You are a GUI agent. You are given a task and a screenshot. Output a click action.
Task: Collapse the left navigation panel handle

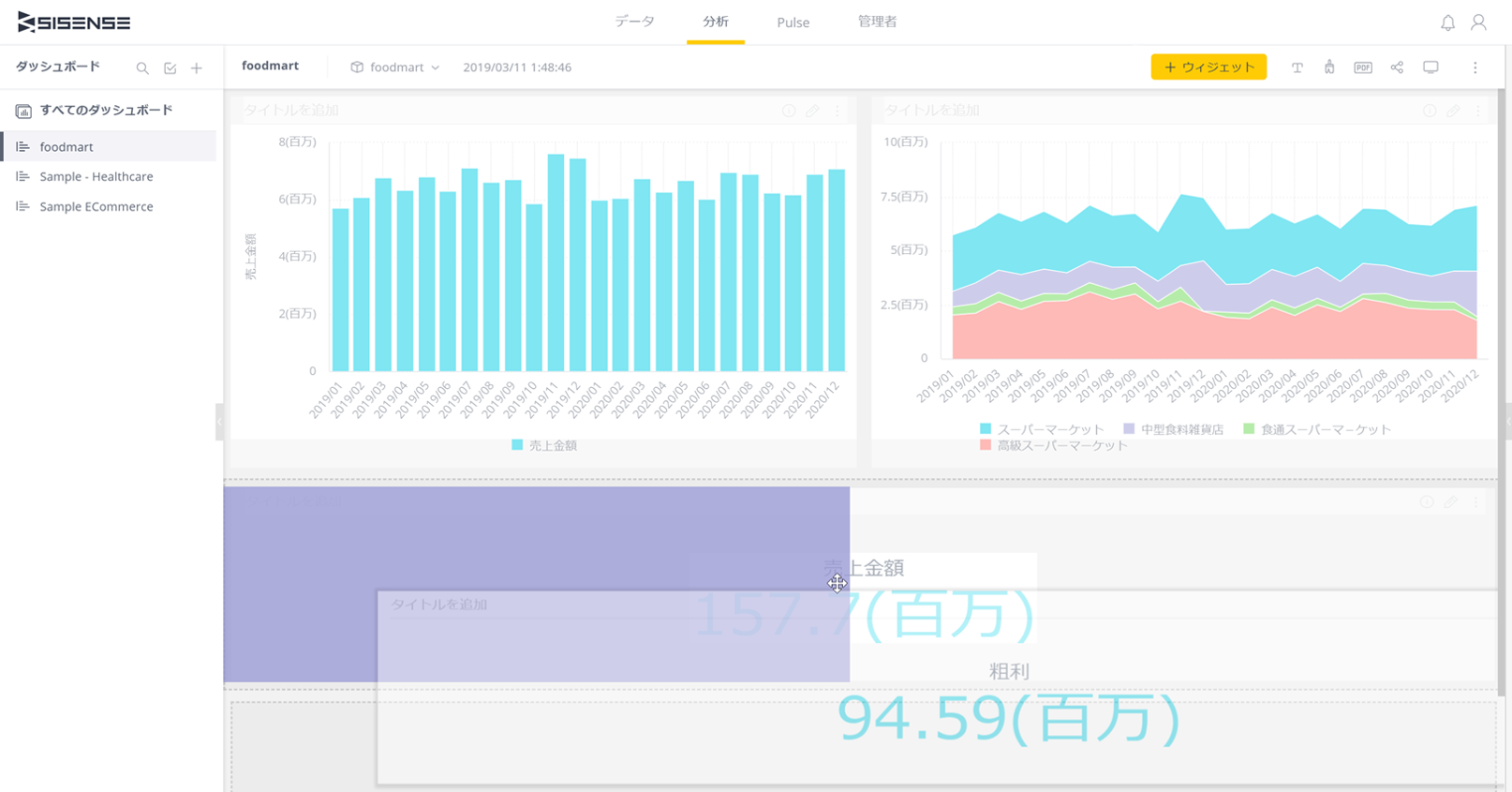coord(219,422)
